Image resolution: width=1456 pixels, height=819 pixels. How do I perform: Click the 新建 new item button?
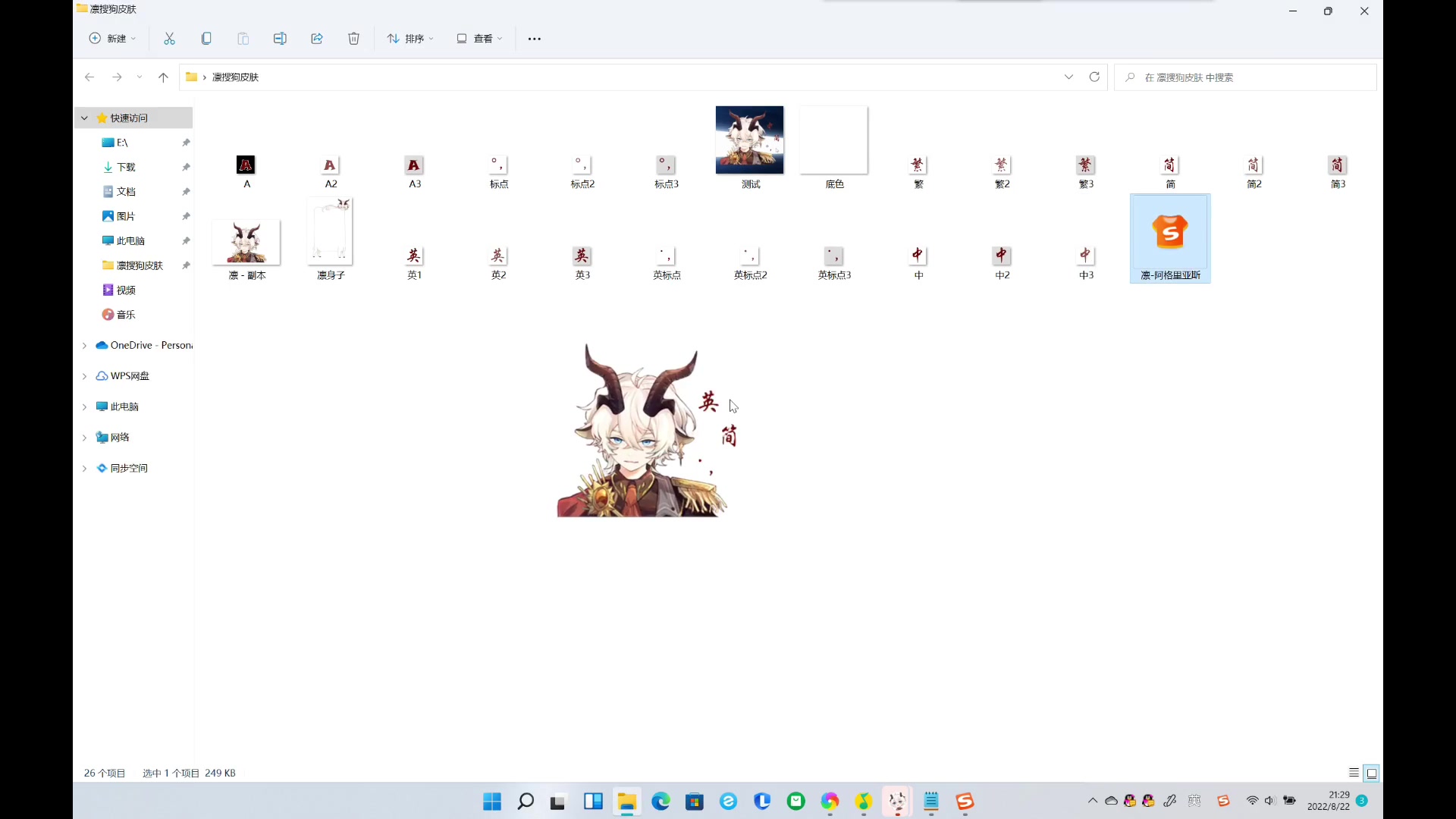click(x=112, y=39)
